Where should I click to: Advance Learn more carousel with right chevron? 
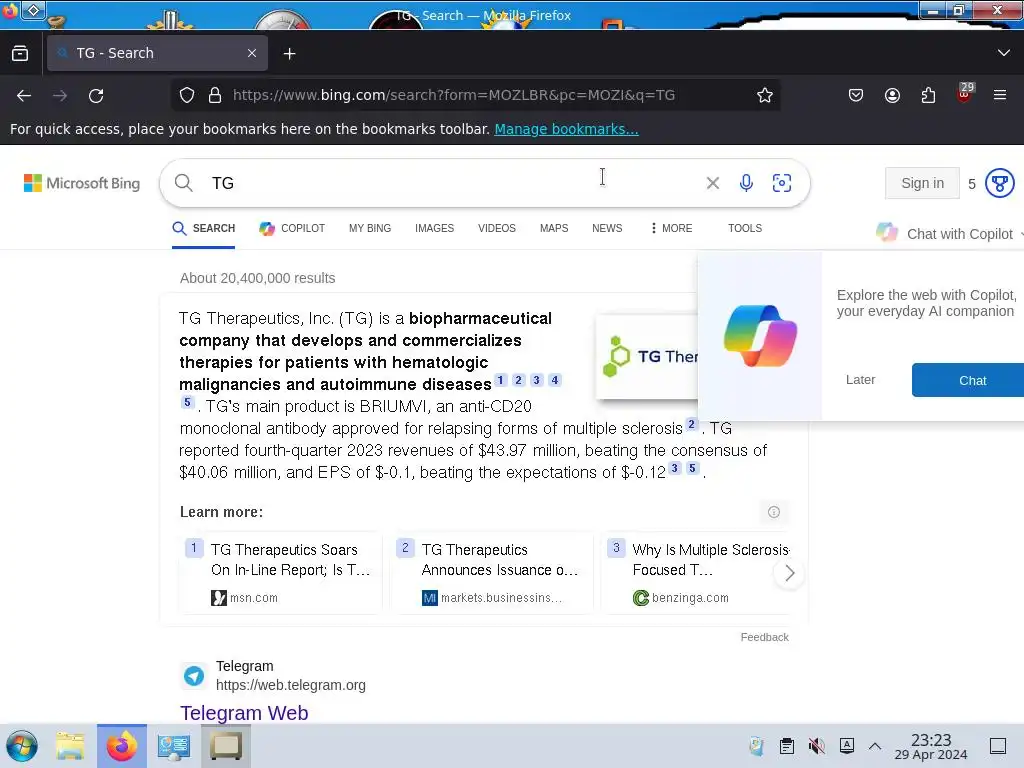[790, 573]
